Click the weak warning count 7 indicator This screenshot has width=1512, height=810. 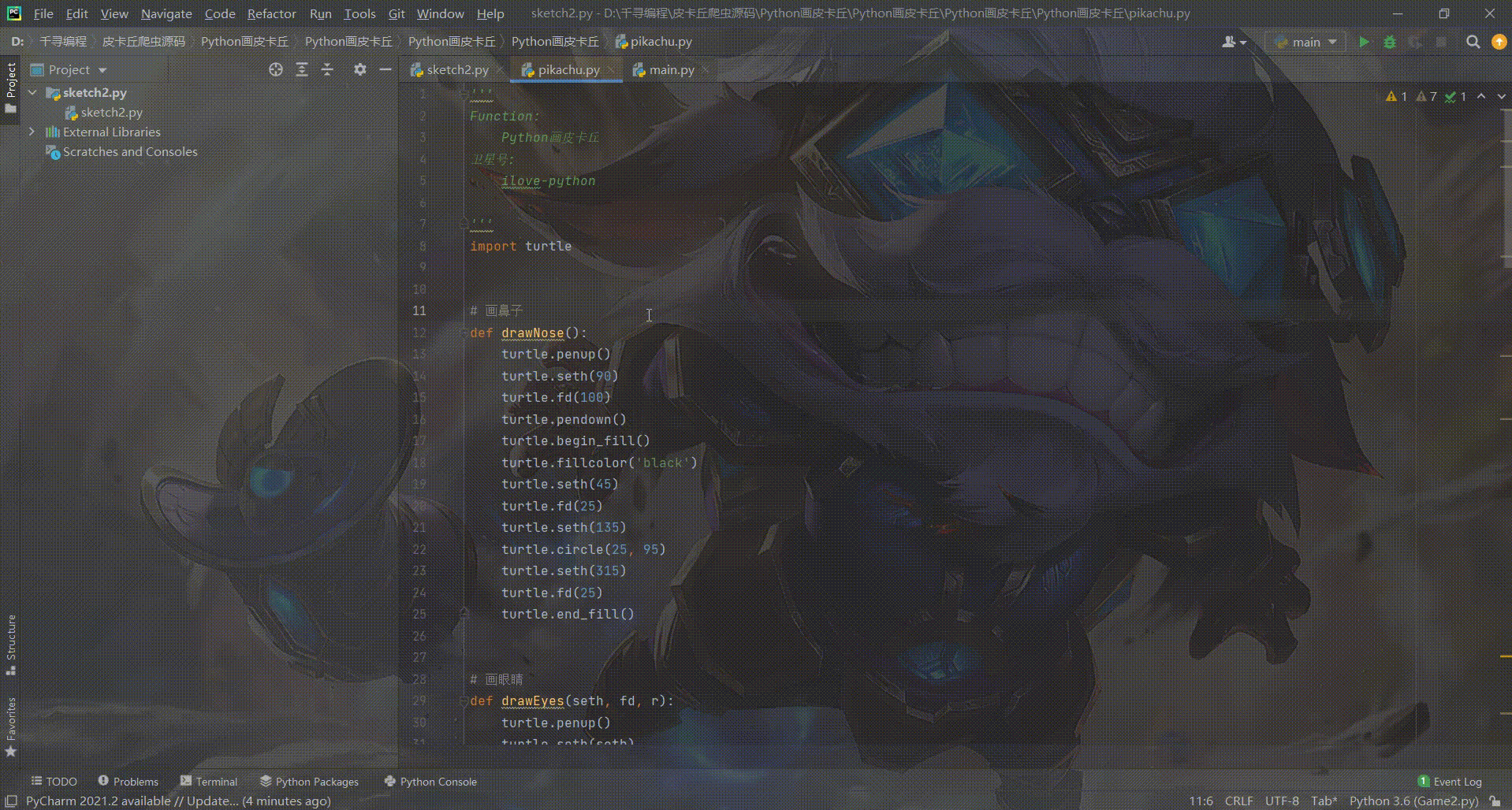click(1427, 96)
